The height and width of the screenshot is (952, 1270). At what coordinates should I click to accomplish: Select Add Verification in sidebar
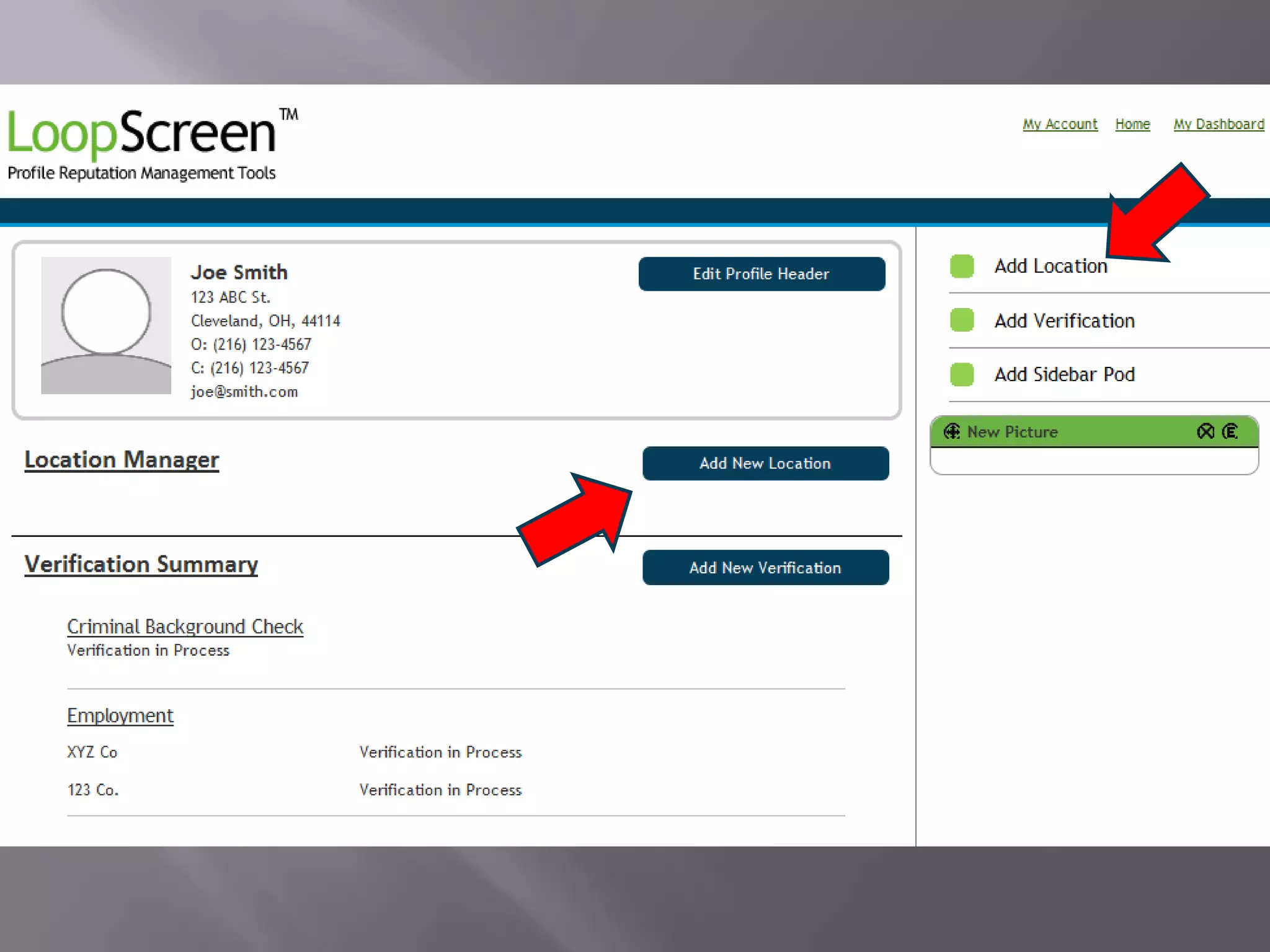[1064, 321]
